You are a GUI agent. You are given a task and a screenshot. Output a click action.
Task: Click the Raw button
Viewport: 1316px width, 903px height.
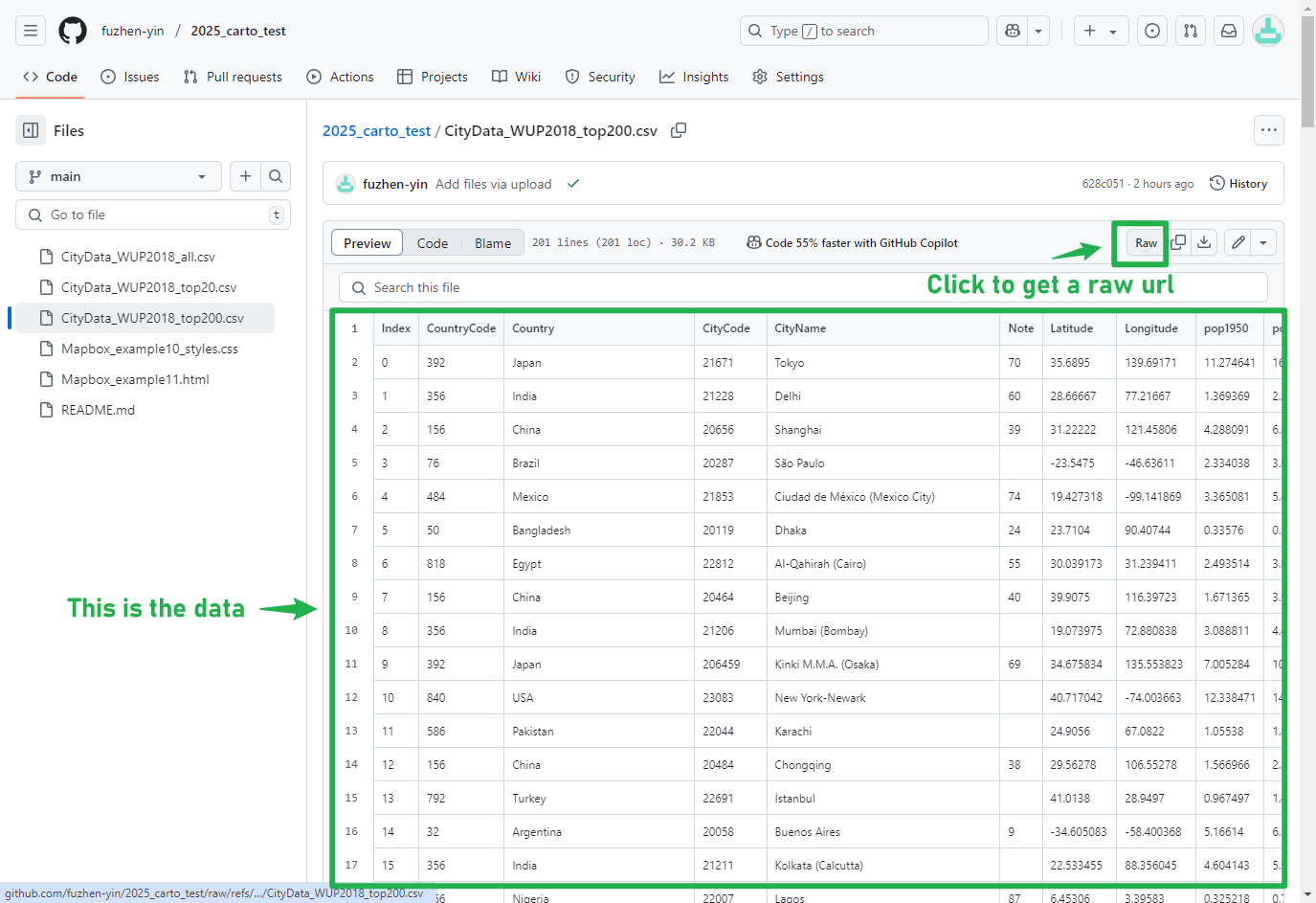point(1146,243)
